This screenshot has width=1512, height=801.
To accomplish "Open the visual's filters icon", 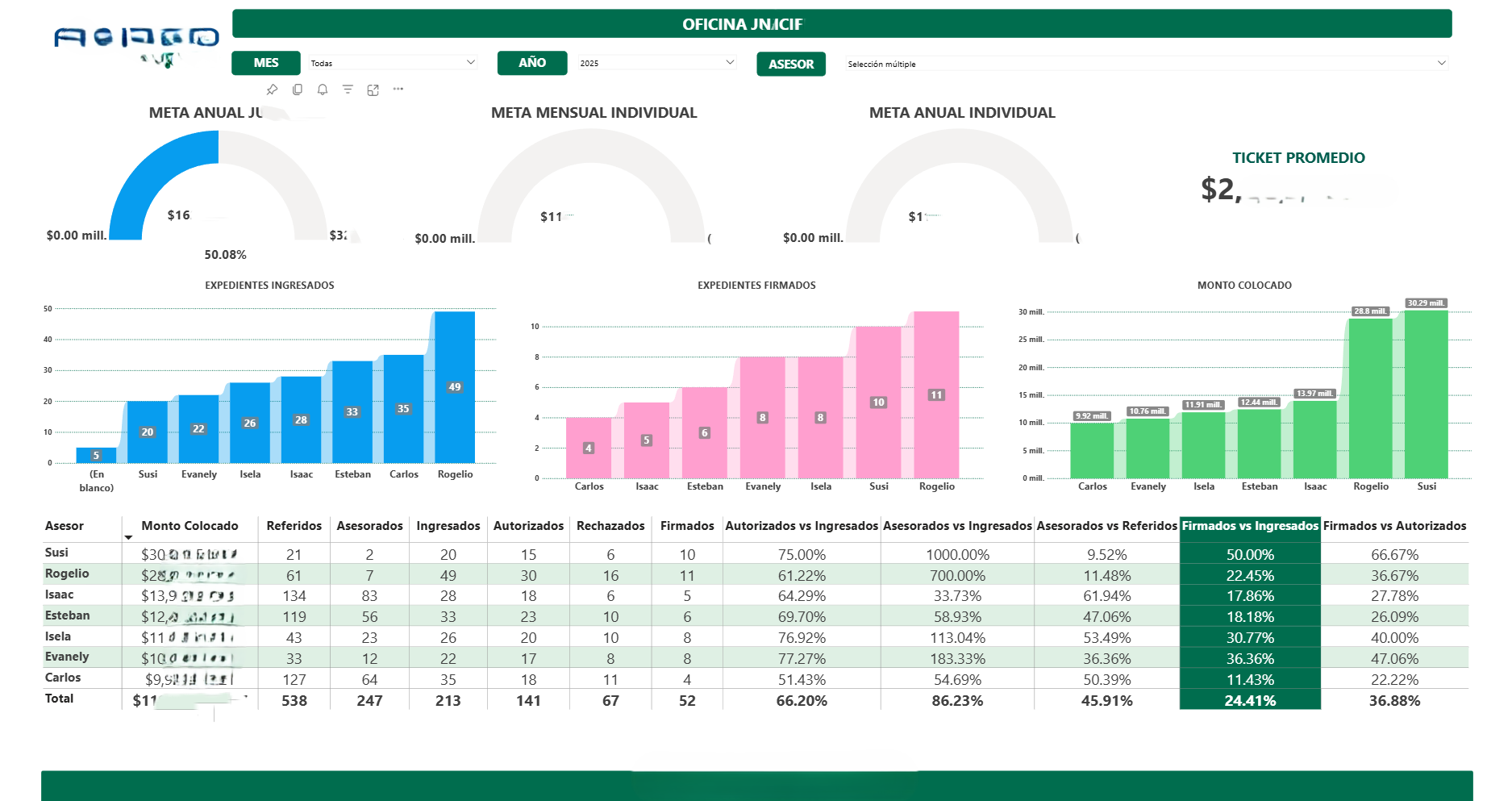I will coord(348,90).
